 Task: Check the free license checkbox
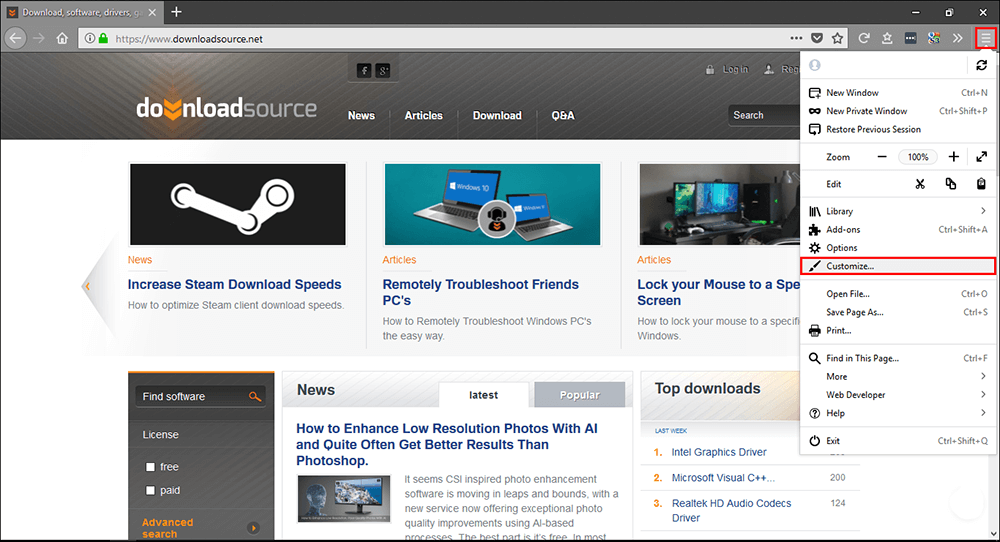point(151,467)
